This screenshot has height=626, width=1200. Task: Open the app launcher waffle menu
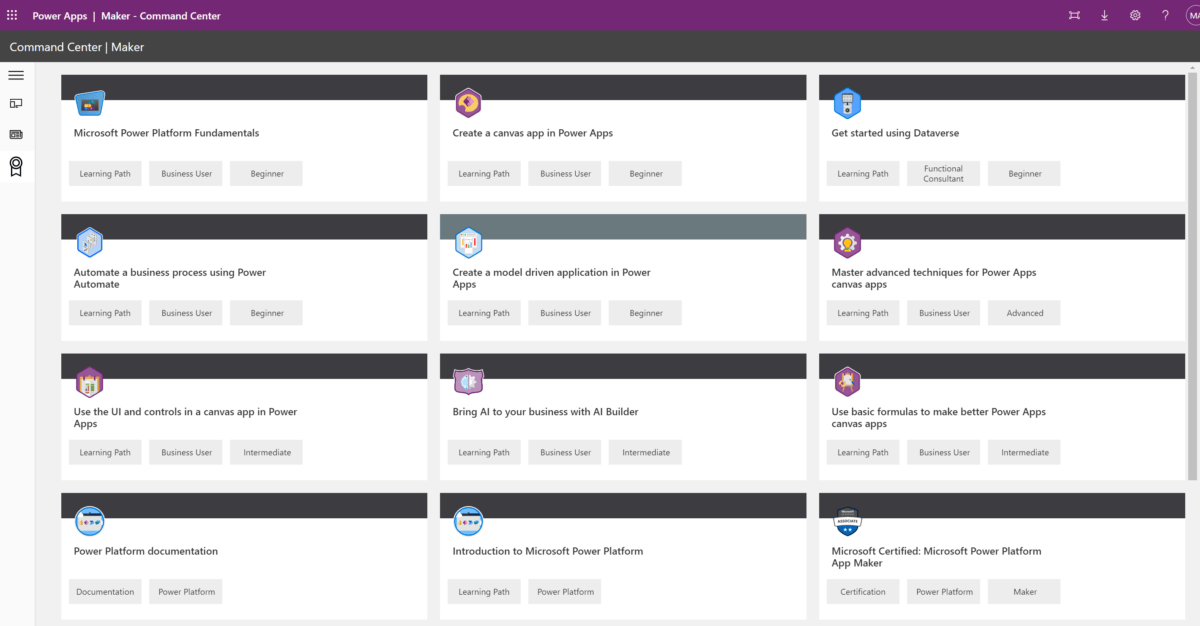[x=11, y=15]
